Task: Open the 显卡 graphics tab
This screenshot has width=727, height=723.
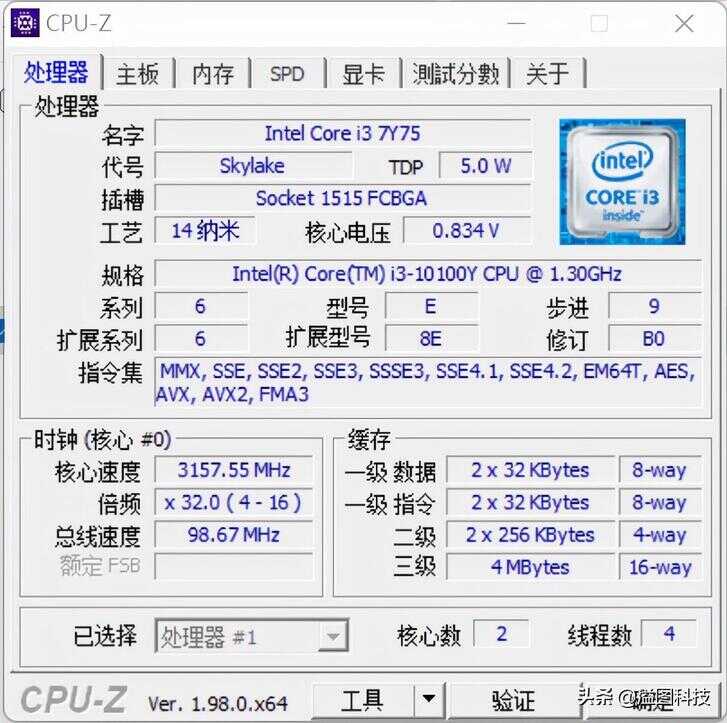Action: (364, 74)
